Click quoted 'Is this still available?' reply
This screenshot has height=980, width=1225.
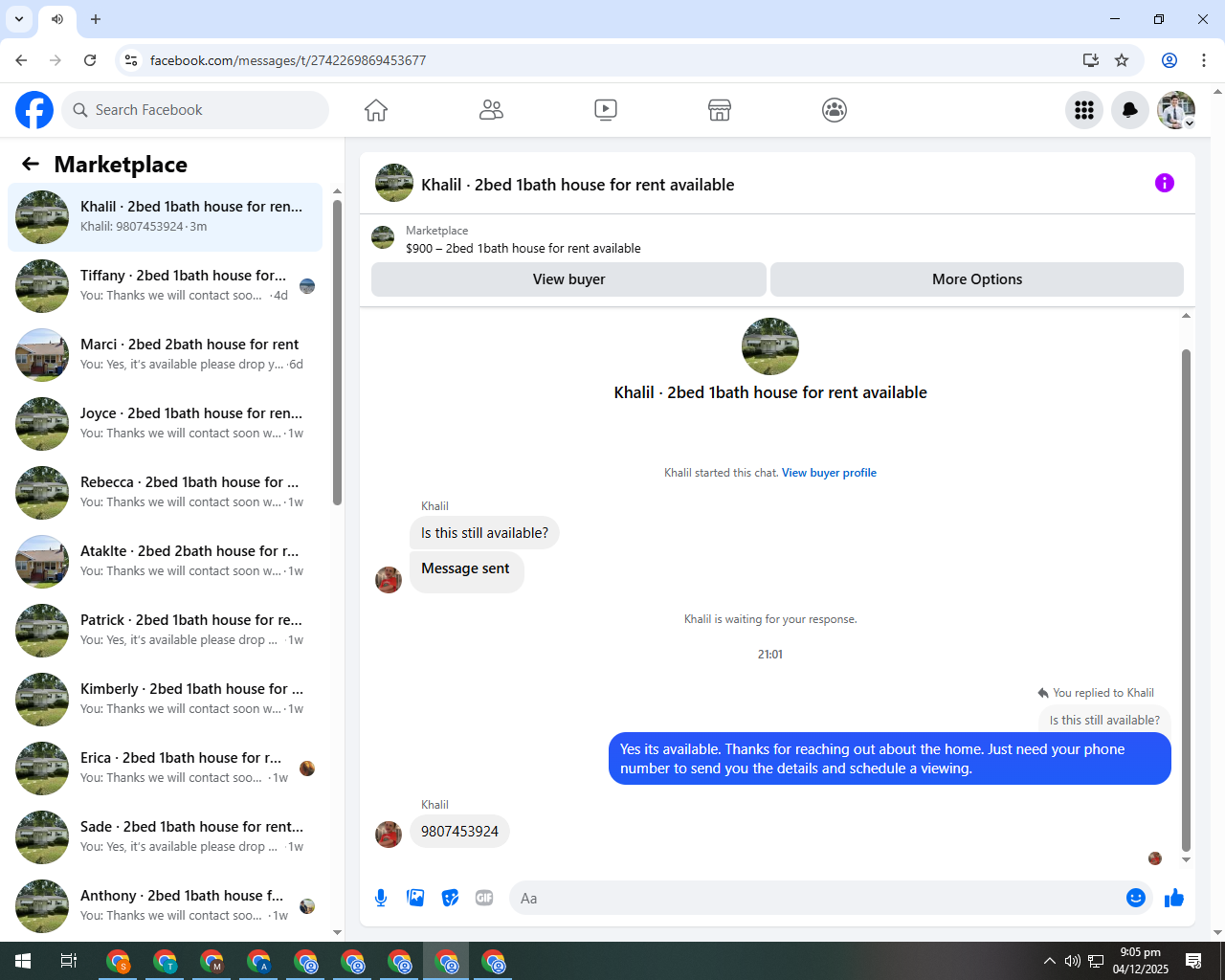[1104, 721]
